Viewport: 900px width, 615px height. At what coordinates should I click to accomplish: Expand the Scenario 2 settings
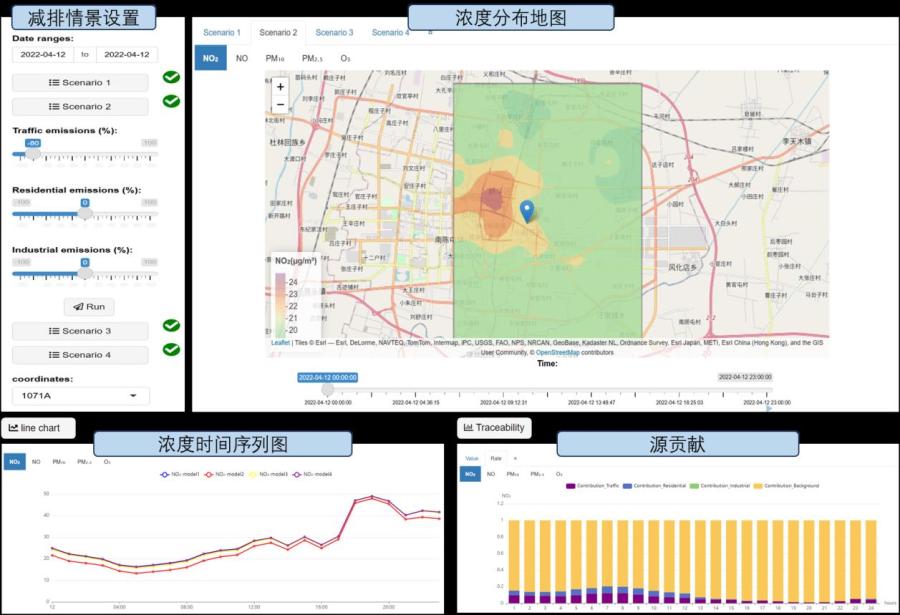[80, 106]
